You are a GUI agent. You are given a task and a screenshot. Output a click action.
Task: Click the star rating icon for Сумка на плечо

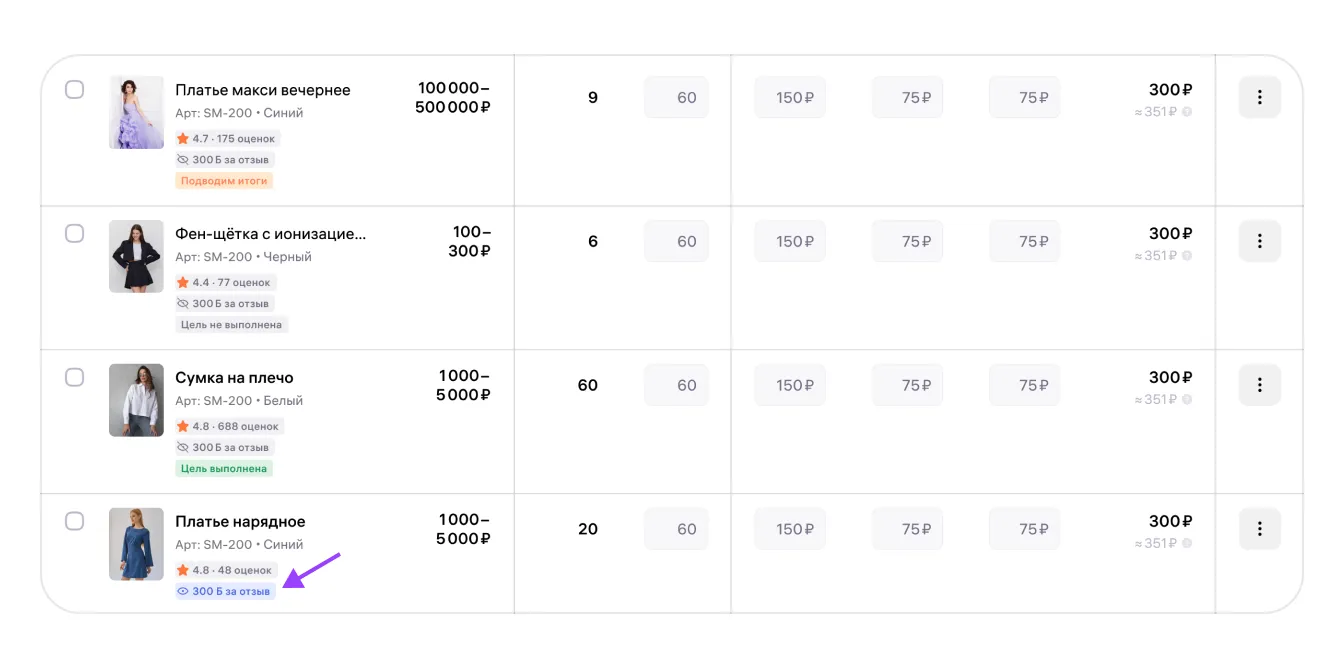[x=183, y=427]
